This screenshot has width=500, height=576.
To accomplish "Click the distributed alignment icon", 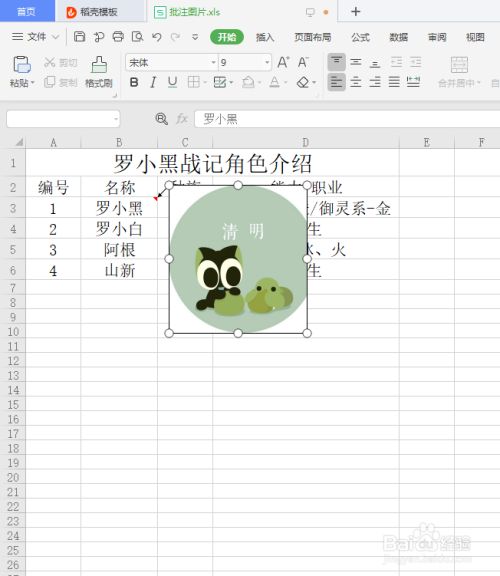I will (413, 82).
